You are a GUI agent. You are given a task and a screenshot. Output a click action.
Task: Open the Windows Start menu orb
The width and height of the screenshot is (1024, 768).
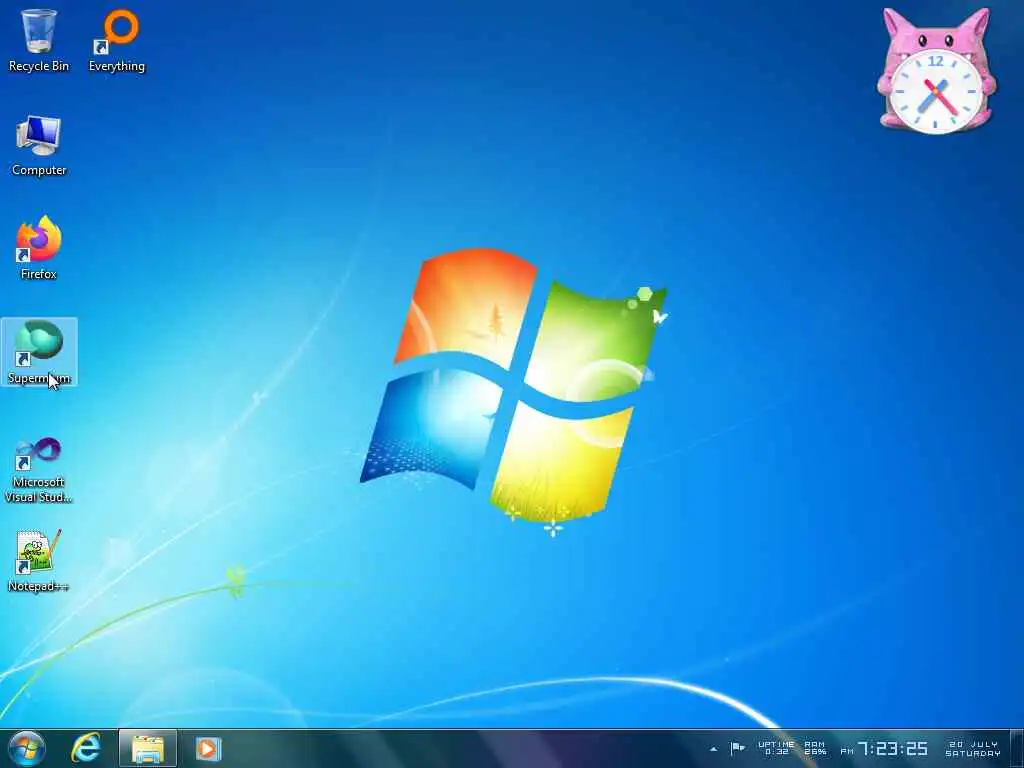pyautogui.click(x=27, y=748)
